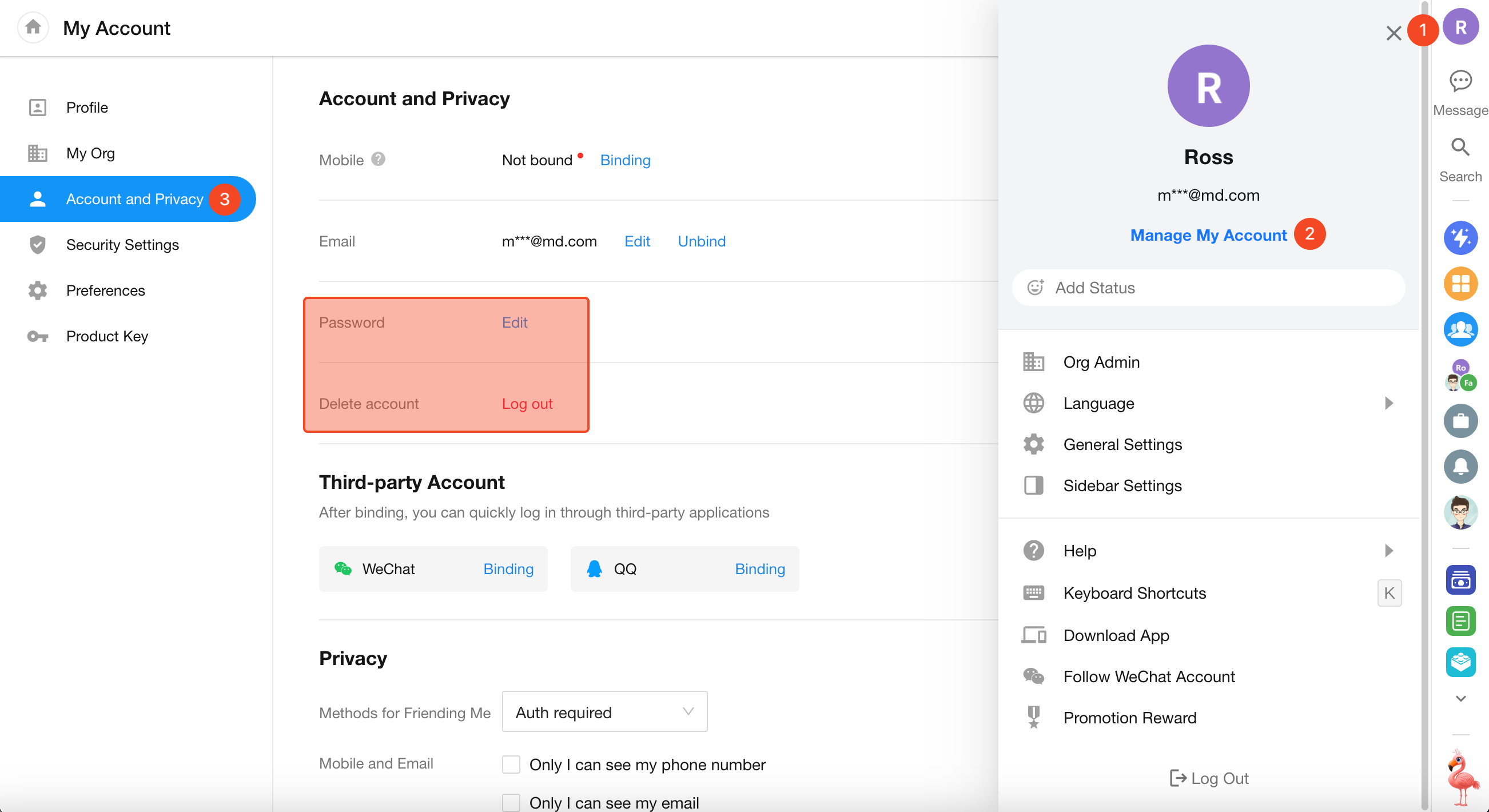
Task: Click the Manage My Account link
Action: click(1208, 235)
